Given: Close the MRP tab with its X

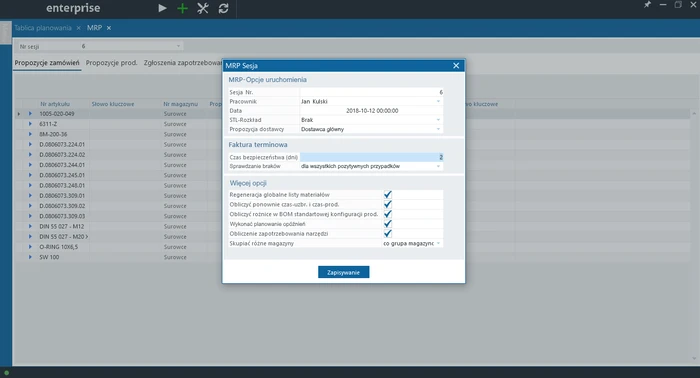Looking at the screenshot, I should tap(108, 28).
